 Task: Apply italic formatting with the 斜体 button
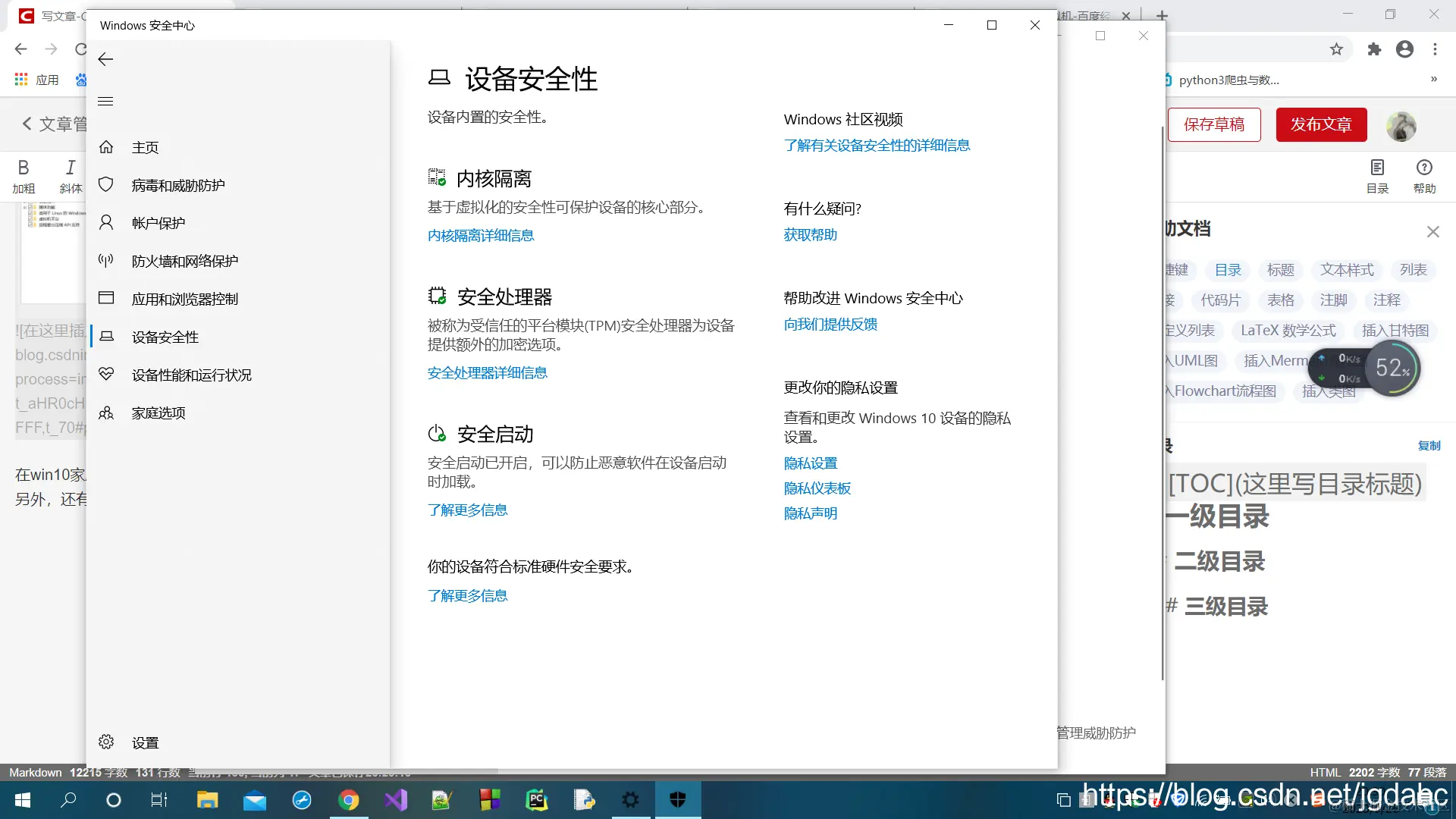click(70, 176)
